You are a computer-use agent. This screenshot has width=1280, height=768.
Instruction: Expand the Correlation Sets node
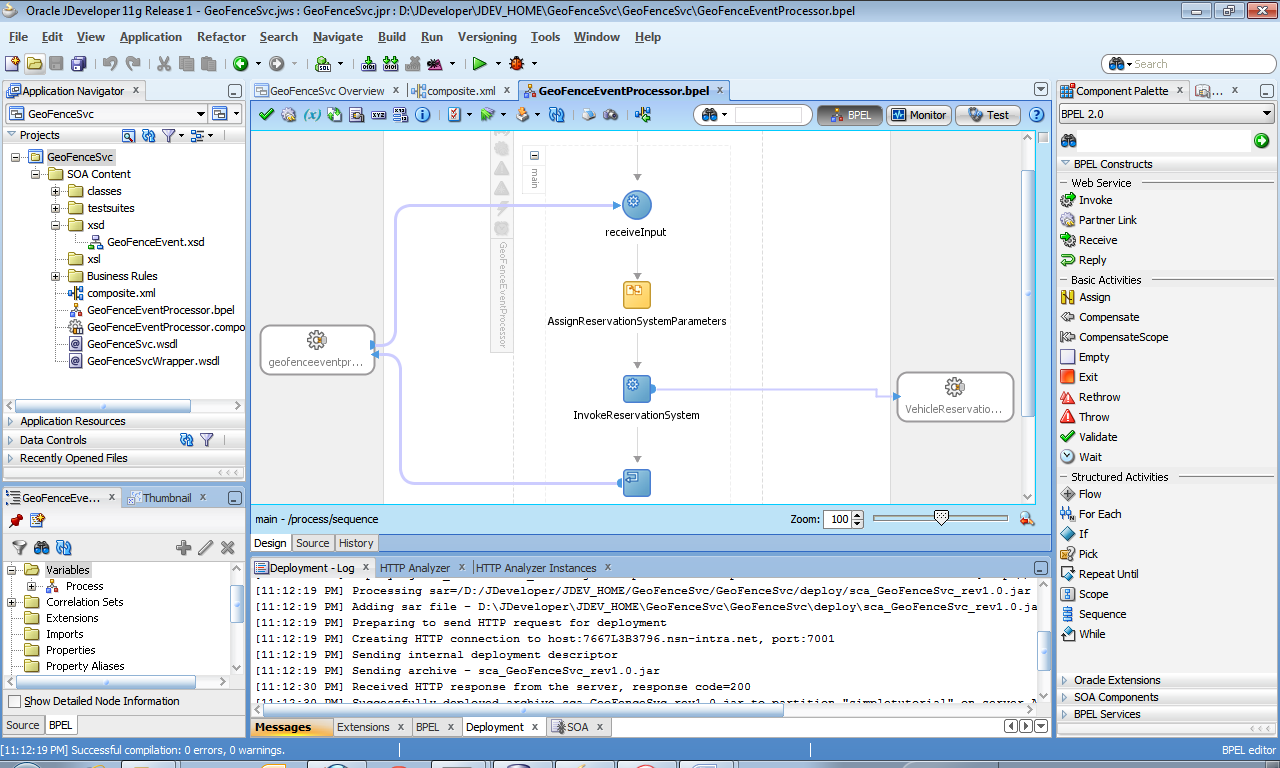[12, 602]
